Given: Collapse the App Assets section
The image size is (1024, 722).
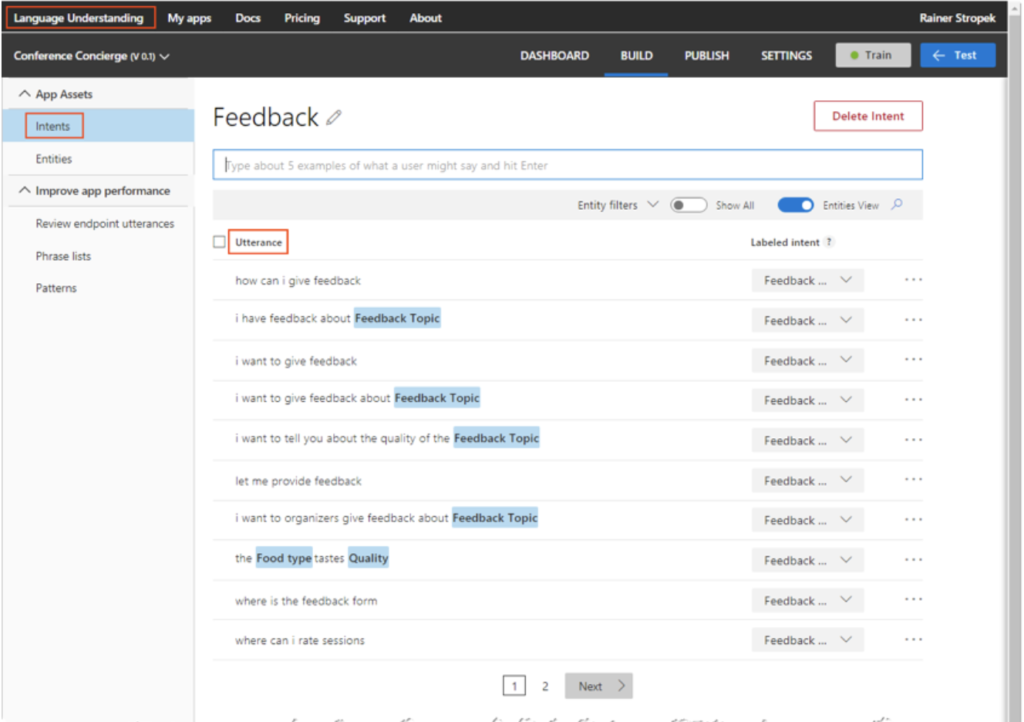Looking at the screenshot, I should (x=26, y=94).
